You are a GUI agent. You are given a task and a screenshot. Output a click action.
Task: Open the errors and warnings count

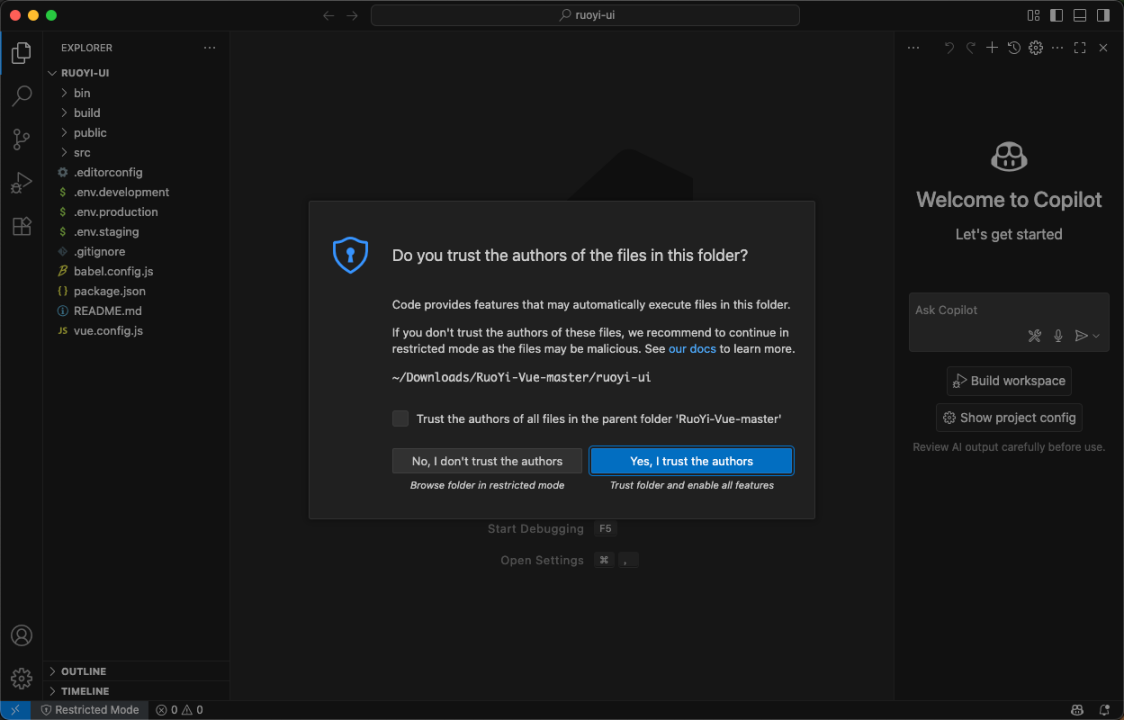(179, 710)
